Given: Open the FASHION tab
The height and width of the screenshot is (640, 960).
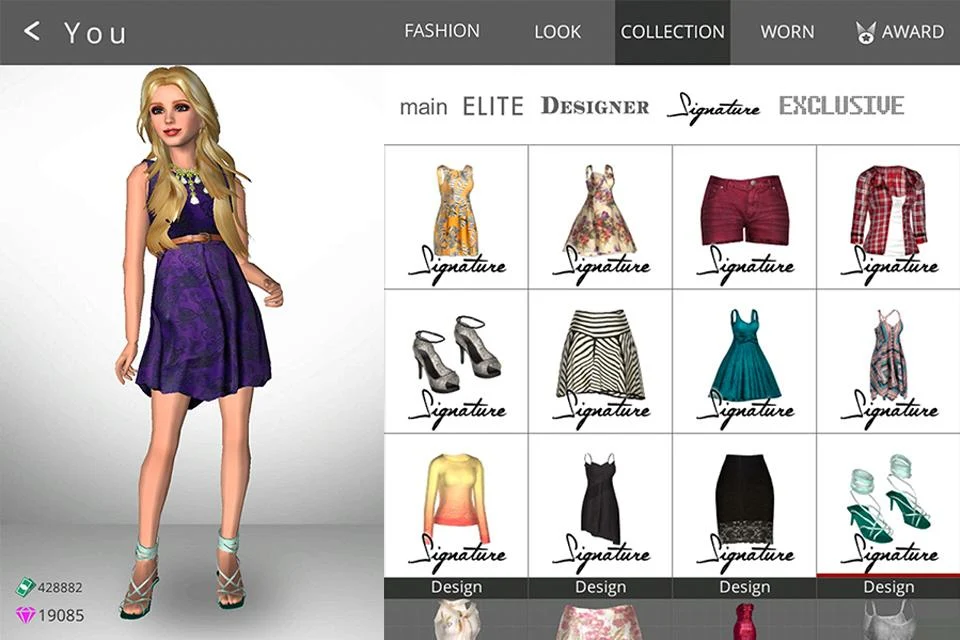Looking at the screenshot, I should [x=442, y=31].
